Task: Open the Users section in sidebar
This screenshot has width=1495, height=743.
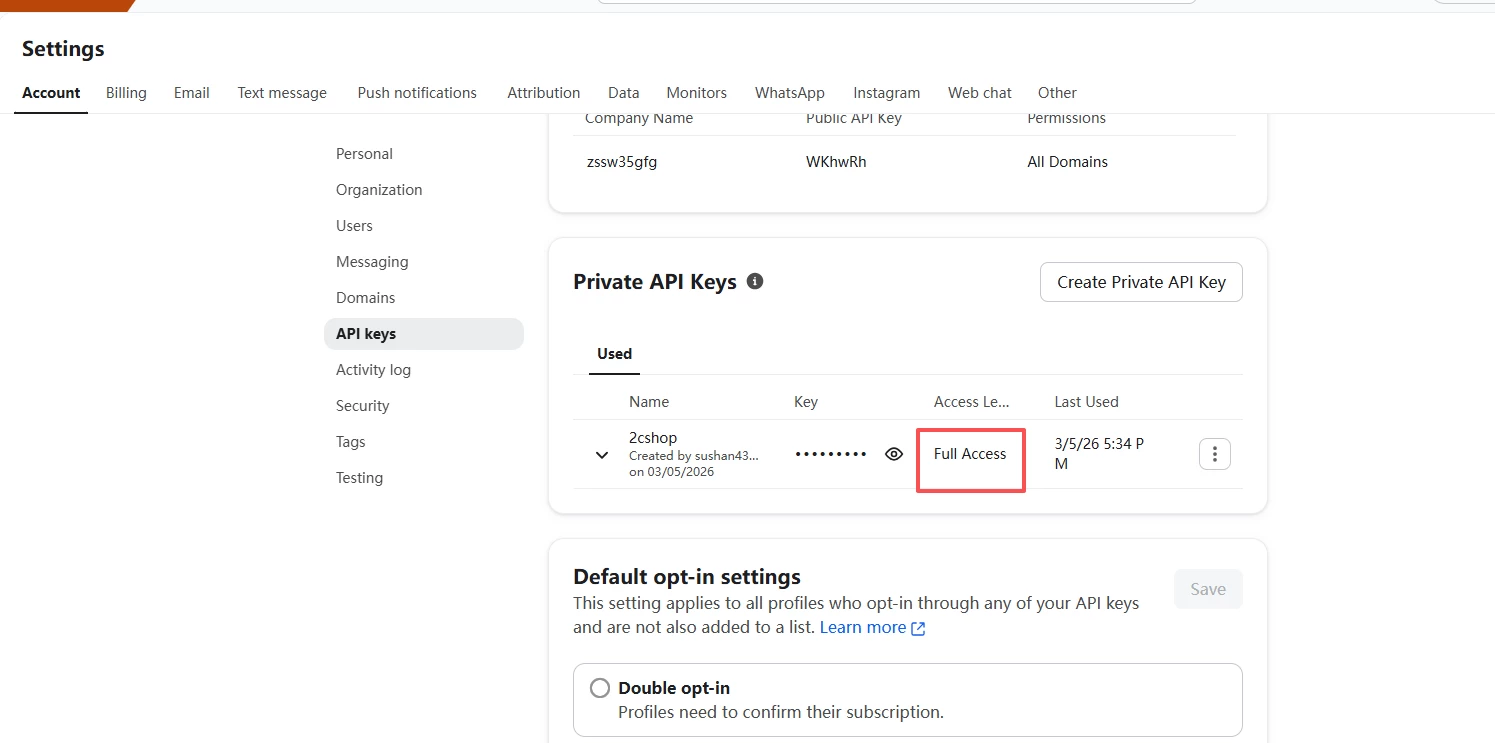Action: click(x=354, y=226)
